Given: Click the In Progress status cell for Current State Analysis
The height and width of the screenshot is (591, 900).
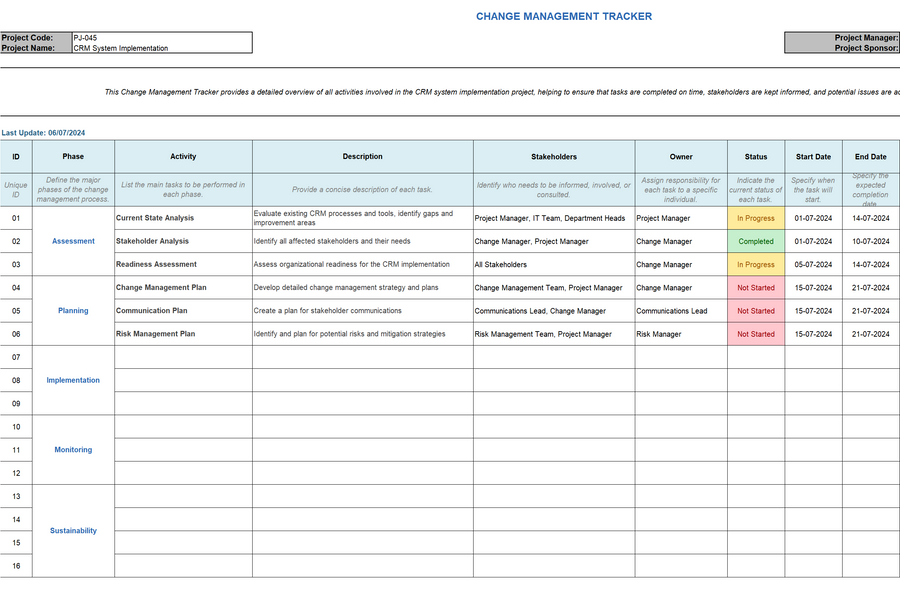Looking at the screenshot, I should tap(756, 218).
